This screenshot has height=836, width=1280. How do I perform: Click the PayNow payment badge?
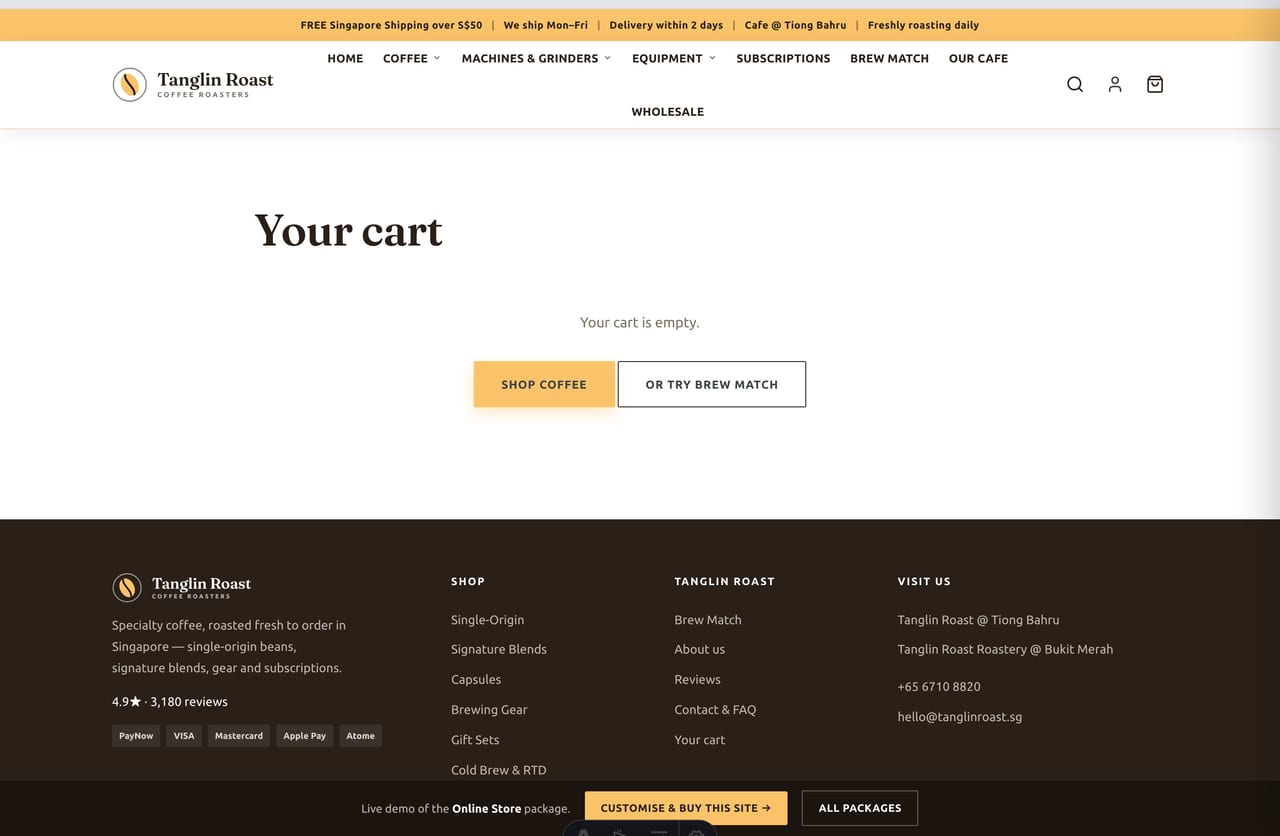136,736
